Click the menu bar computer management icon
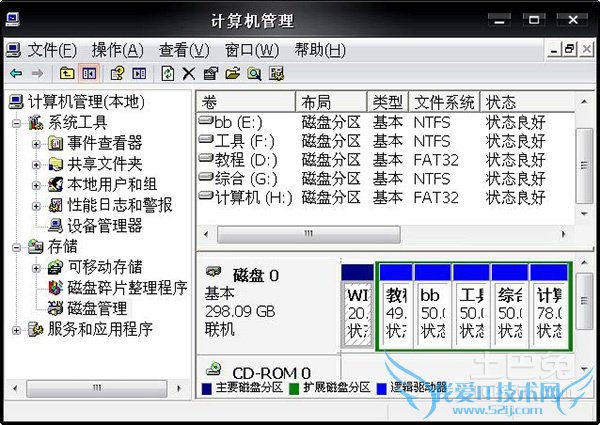600x425 pixels. tap(13, 50)
